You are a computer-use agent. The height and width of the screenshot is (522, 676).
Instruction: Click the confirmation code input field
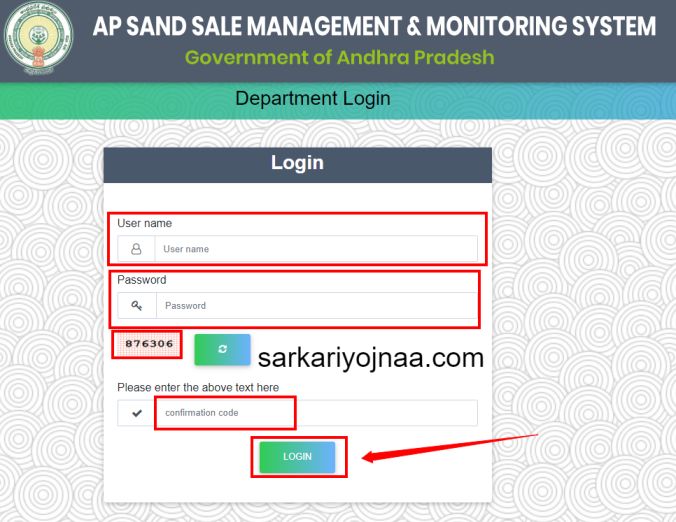point(316,413)
